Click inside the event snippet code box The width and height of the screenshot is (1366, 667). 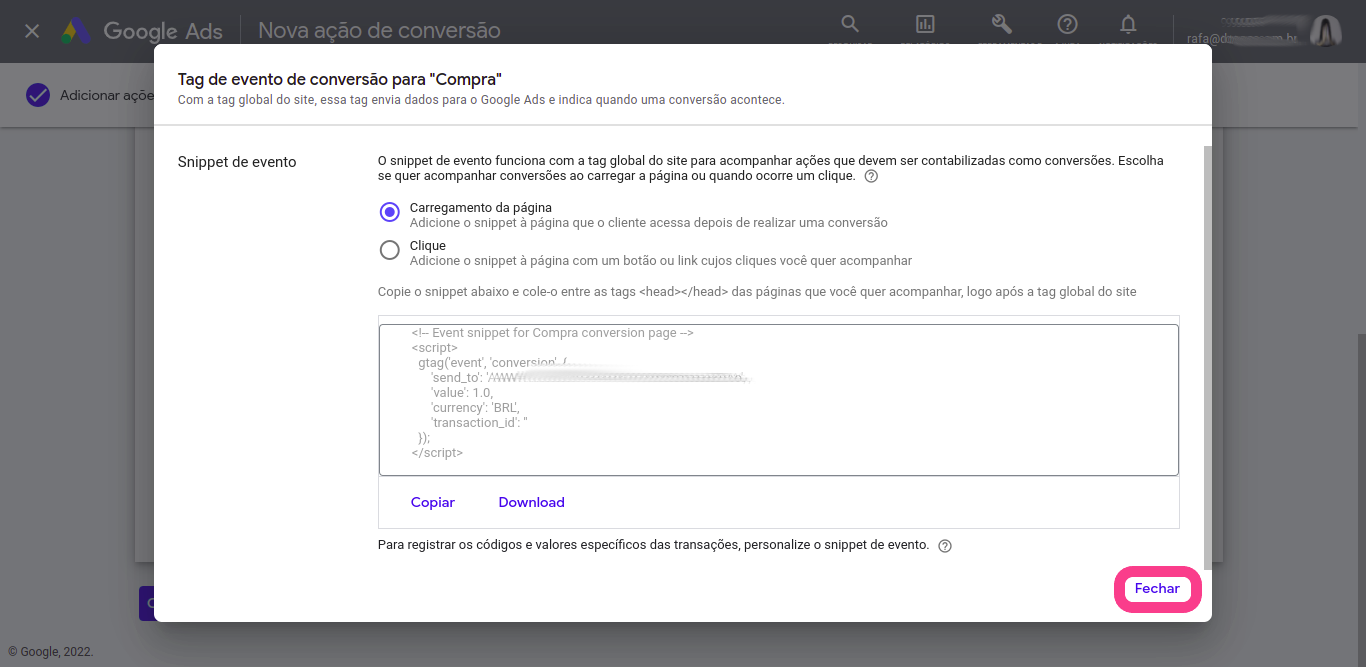(779, 400)
